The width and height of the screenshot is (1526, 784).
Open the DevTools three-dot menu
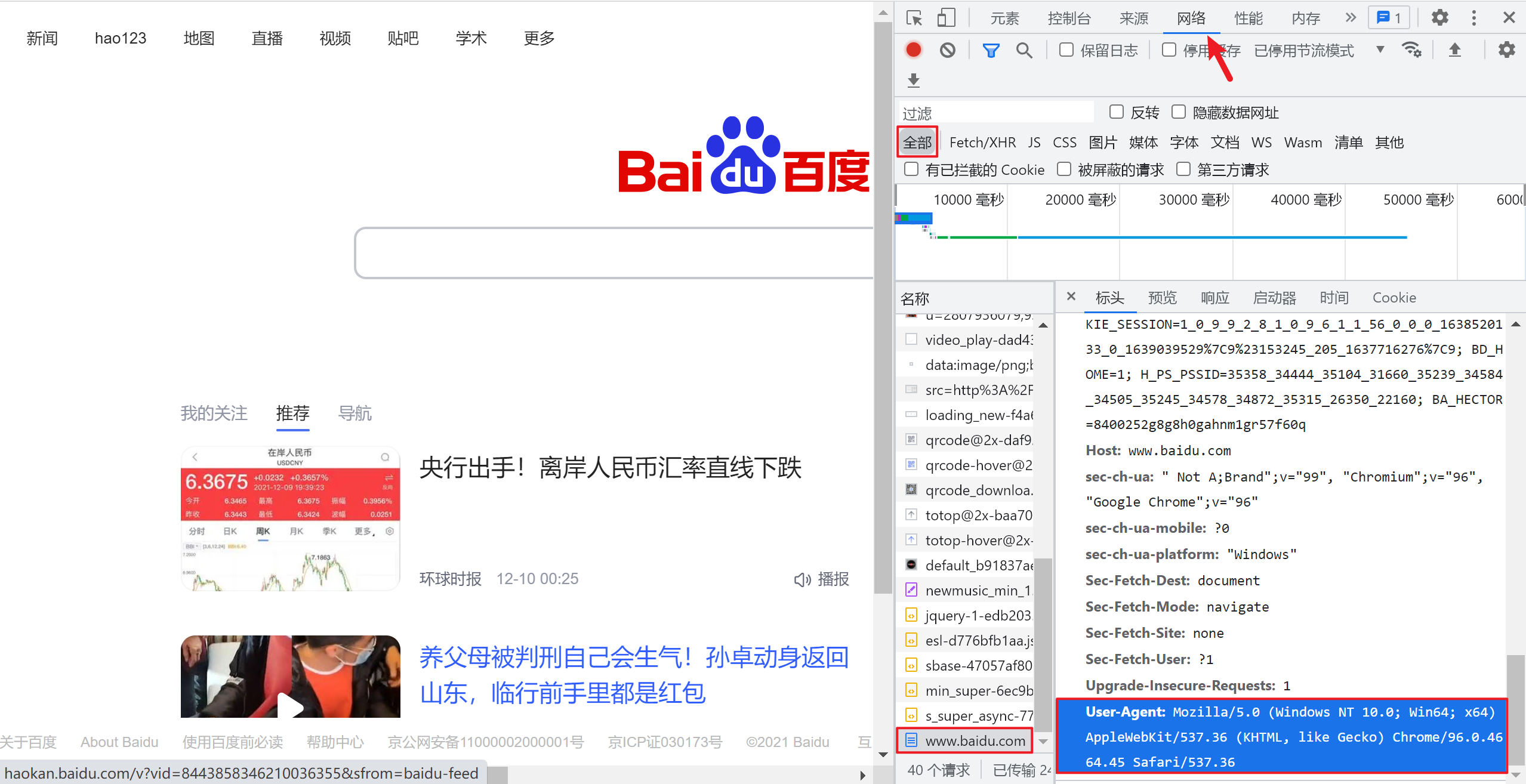click(x=1473, y=18)
